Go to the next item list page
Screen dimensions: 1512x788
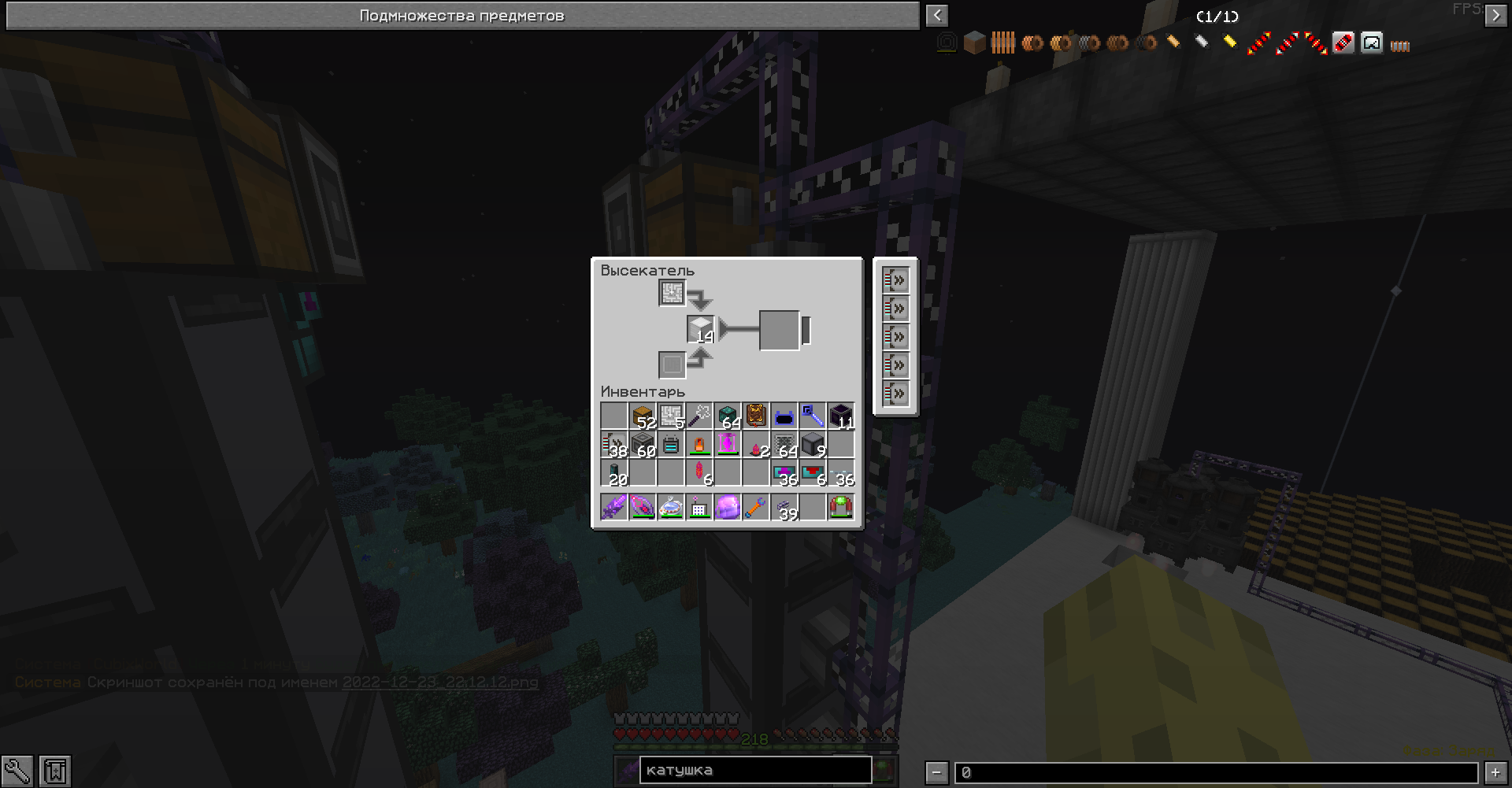(1495, 15)
